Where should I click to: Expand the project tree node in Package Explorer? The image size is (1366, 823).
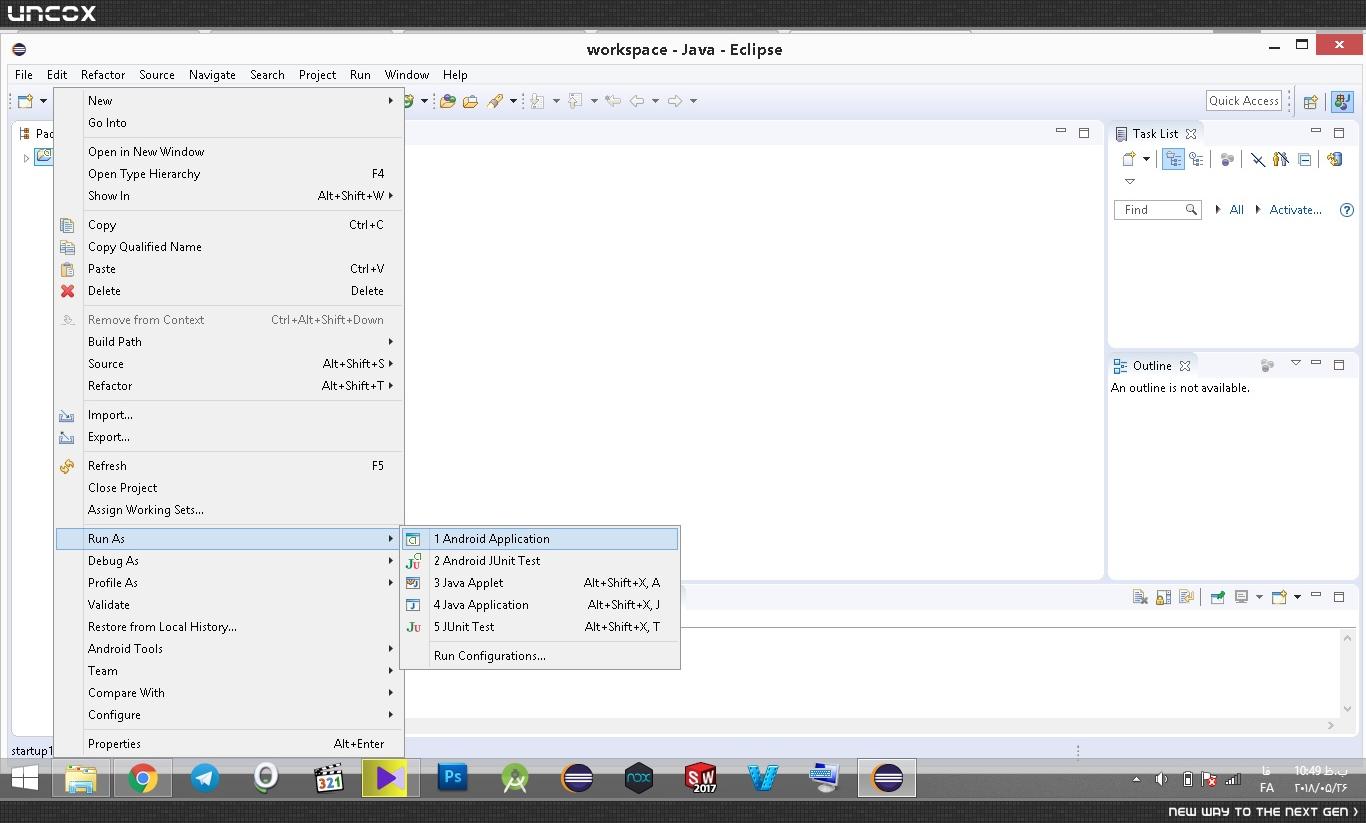(x=27, y=158)
